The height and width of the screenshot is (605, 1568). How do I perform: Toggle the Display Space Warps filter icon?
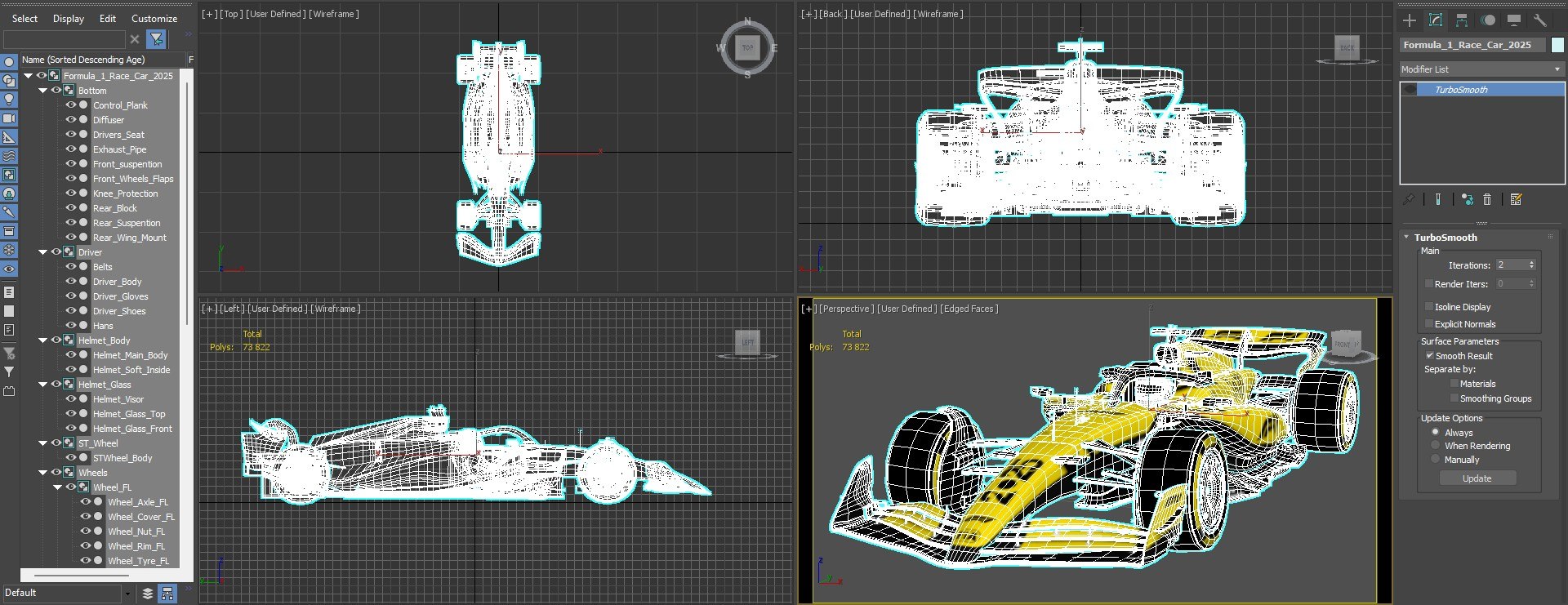pyautogui.click(x=9, y=156)
